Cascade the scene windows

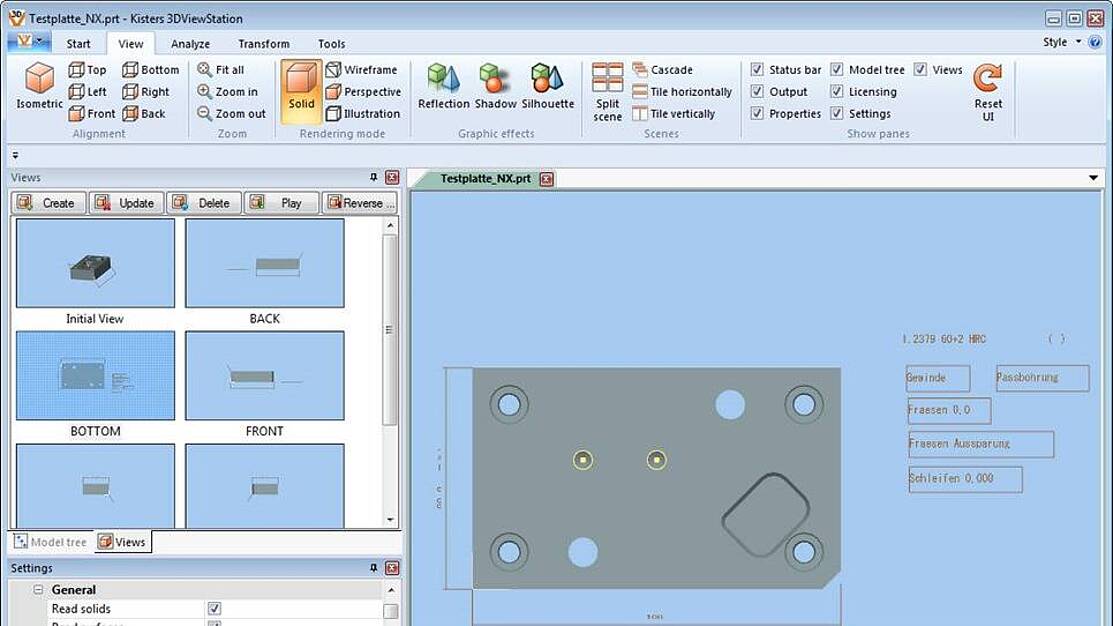coord(662,70)
